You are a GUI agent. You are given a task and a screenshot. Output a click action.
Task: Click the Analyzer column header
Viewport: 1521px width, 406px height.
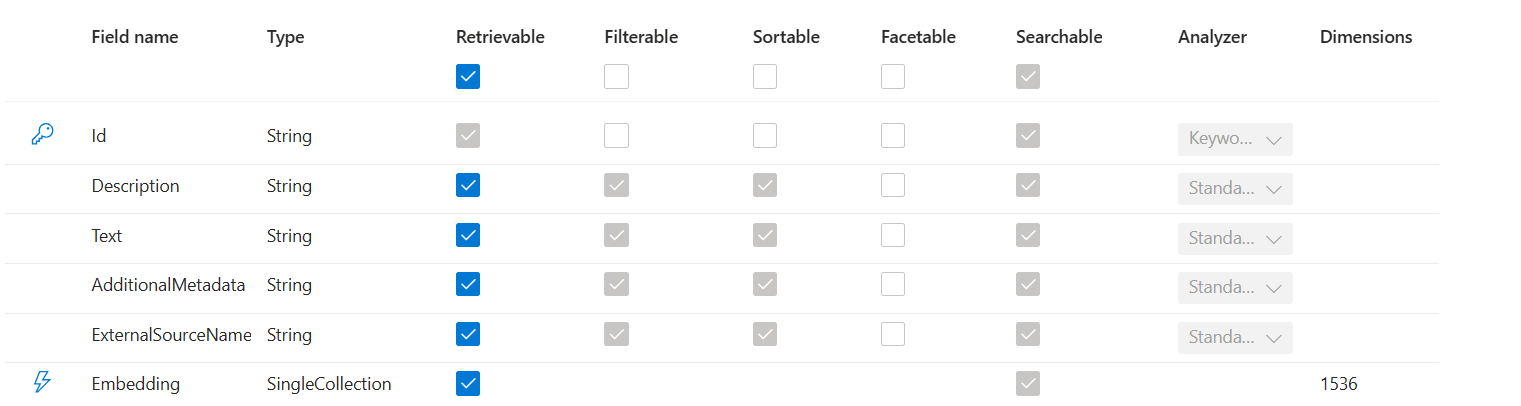pyautogui.click(x=1212, y=37)
